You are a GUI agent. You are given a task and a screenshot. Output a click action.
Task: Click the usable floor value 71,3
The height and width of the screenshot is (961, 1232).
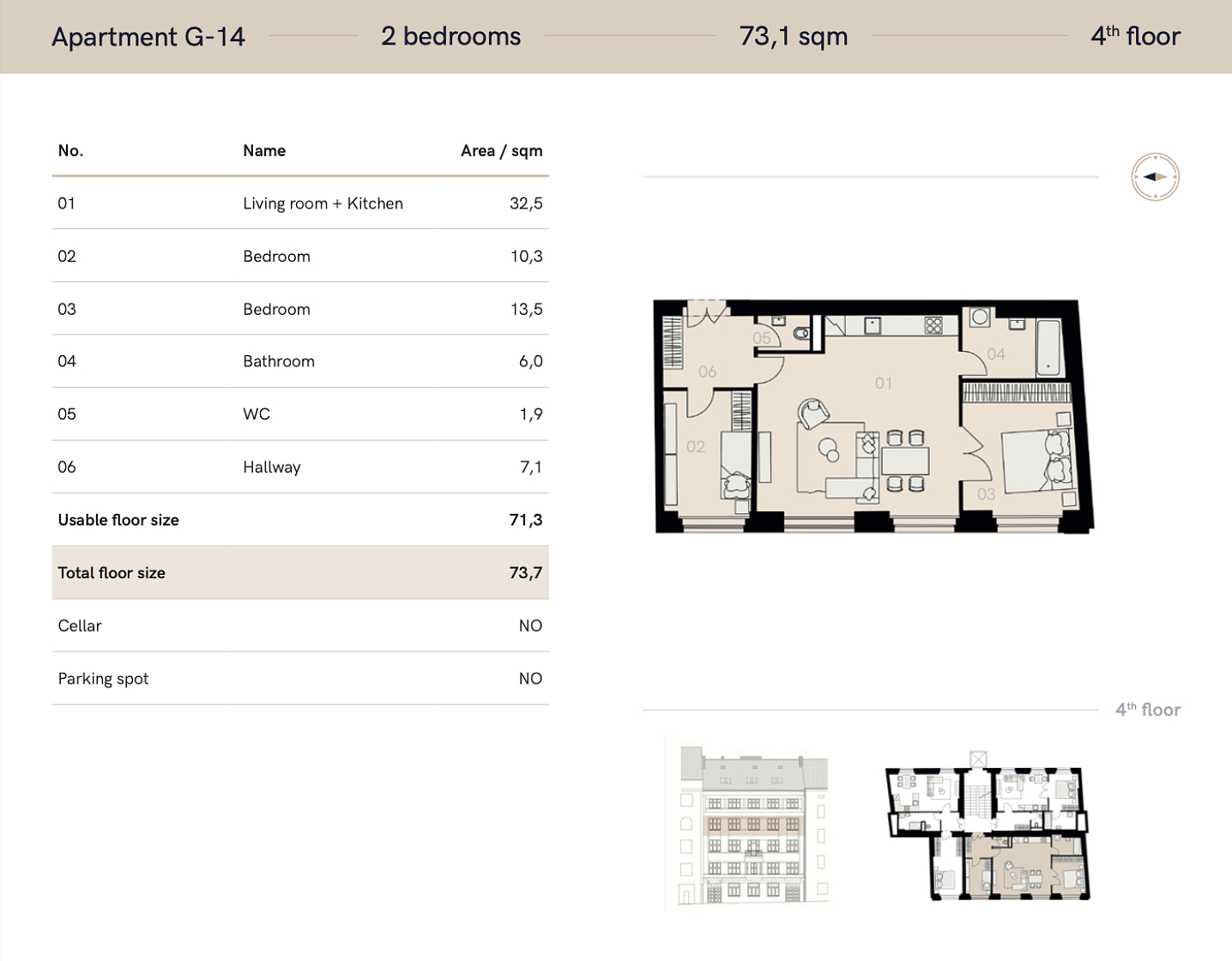526,520
